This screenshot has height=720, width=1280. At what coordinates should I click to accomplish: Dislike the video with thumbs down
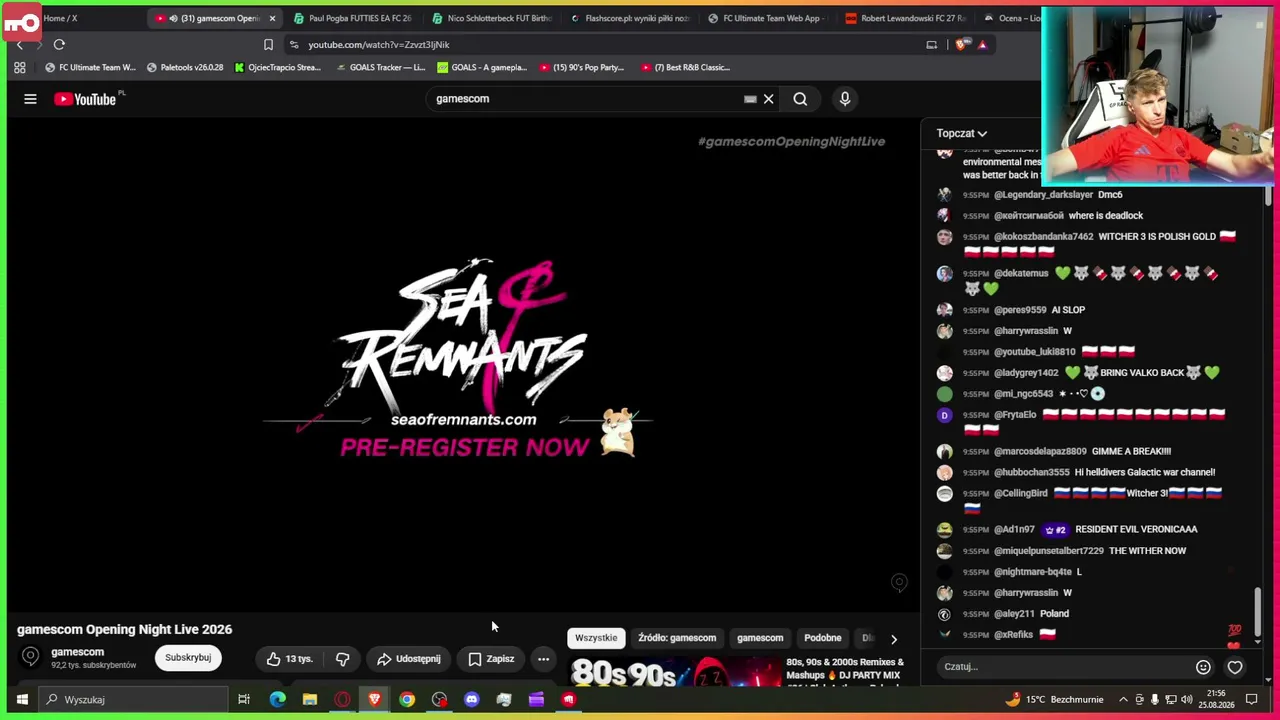coord(343,659)
